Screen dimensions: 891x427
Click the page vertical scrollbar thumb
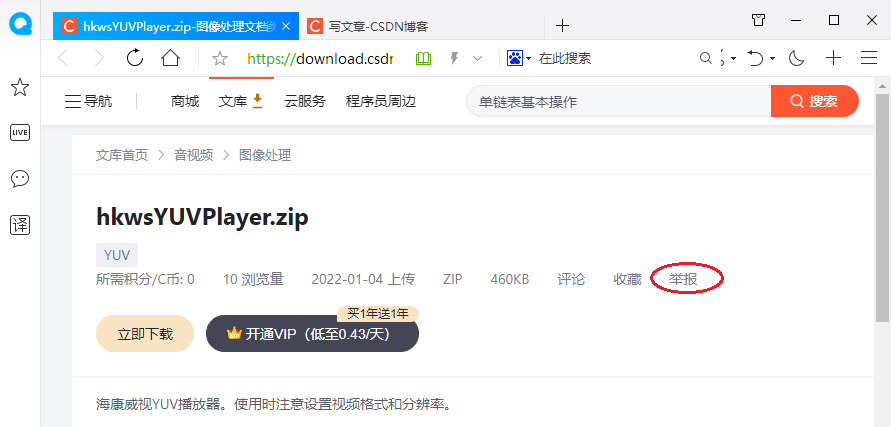[882, 208]
